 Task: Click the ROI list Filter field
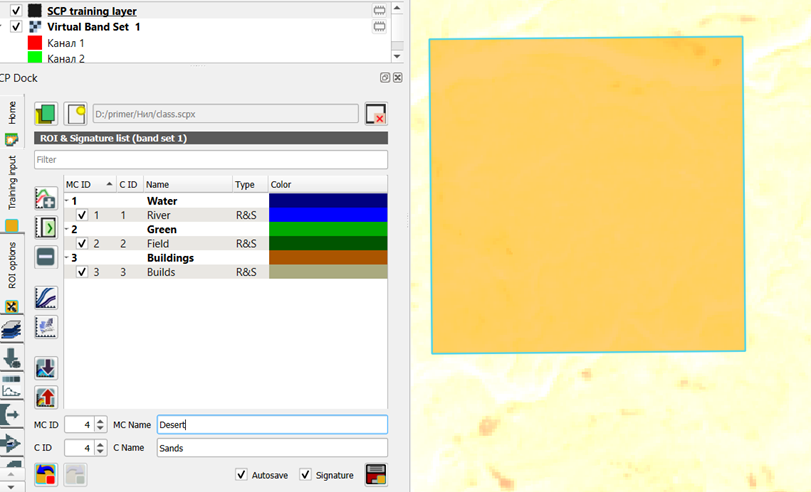coord(211,159)
